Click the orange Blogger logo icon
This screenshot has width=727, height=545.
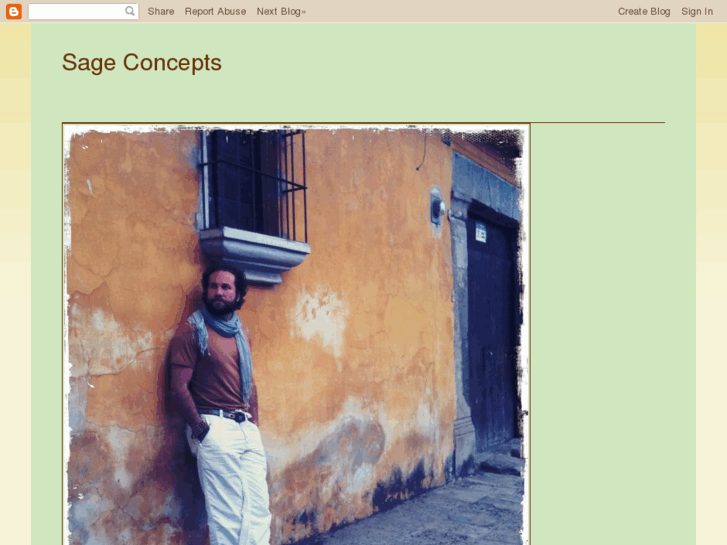pyautogui.click(x=14, y=11)
